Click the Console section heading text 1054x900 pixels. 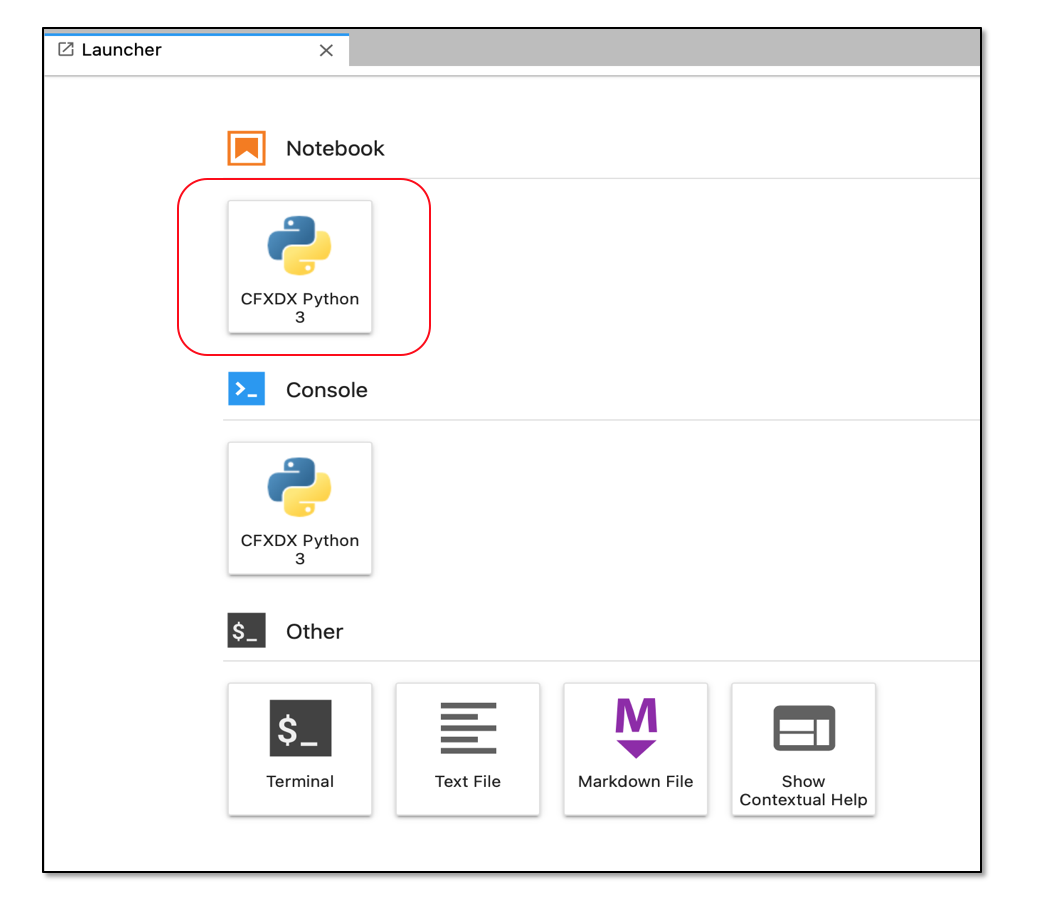click(327, 390)
